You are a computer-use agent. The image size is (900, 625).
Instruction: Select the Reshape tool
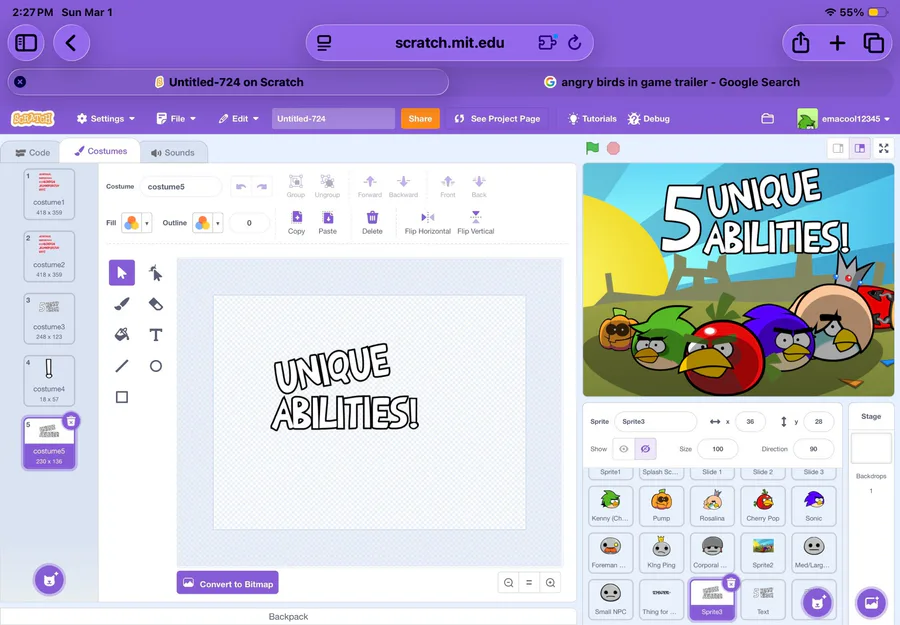(x=156, y=272)
